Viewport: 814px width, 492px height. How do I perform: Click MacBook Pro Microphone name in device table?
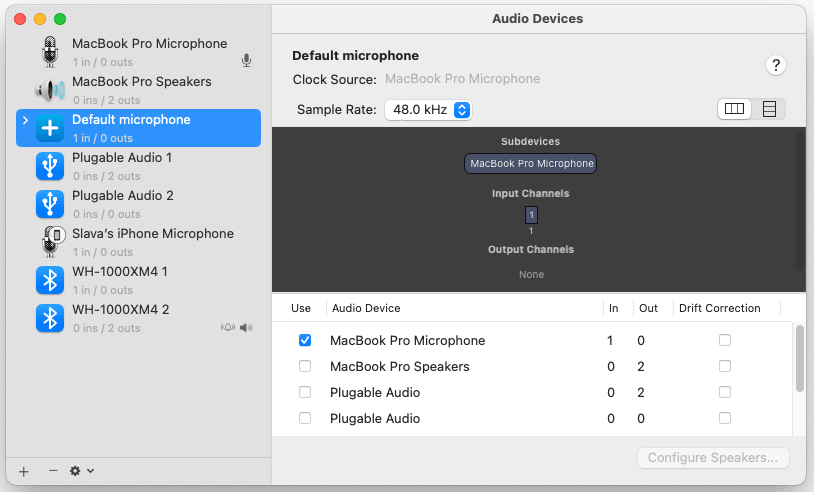point(408,340)
